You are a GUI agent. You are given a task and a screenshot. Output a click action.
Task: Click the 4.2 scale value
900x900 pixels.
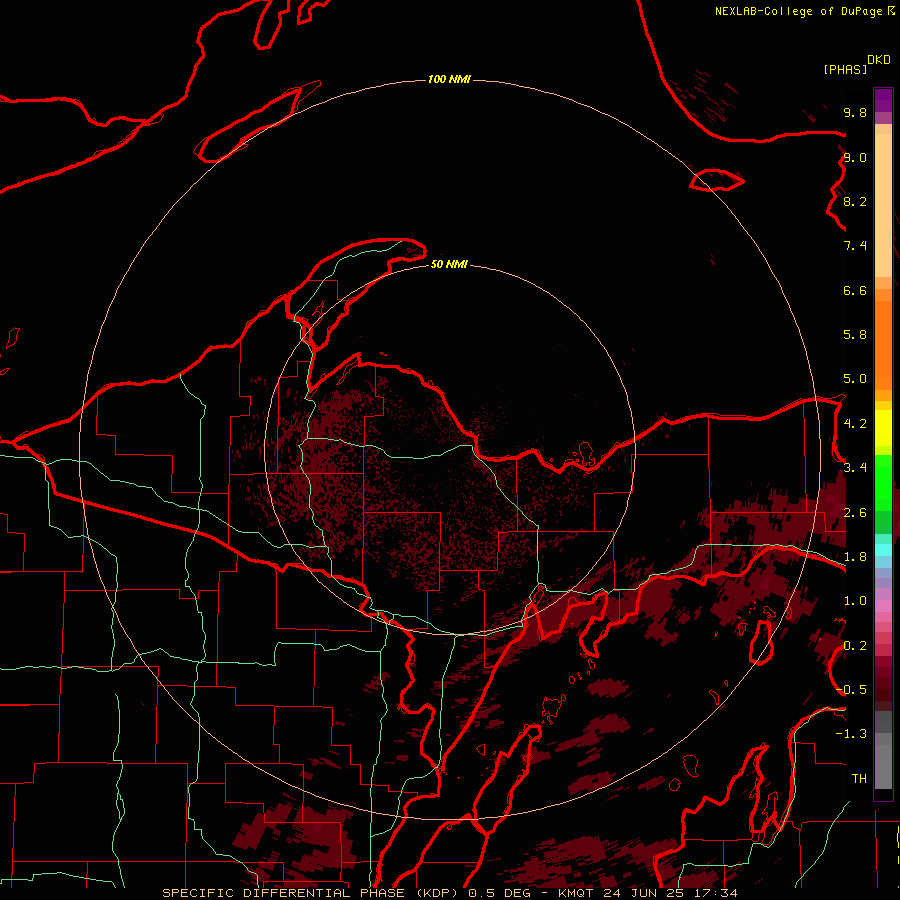tap(855, 424)
